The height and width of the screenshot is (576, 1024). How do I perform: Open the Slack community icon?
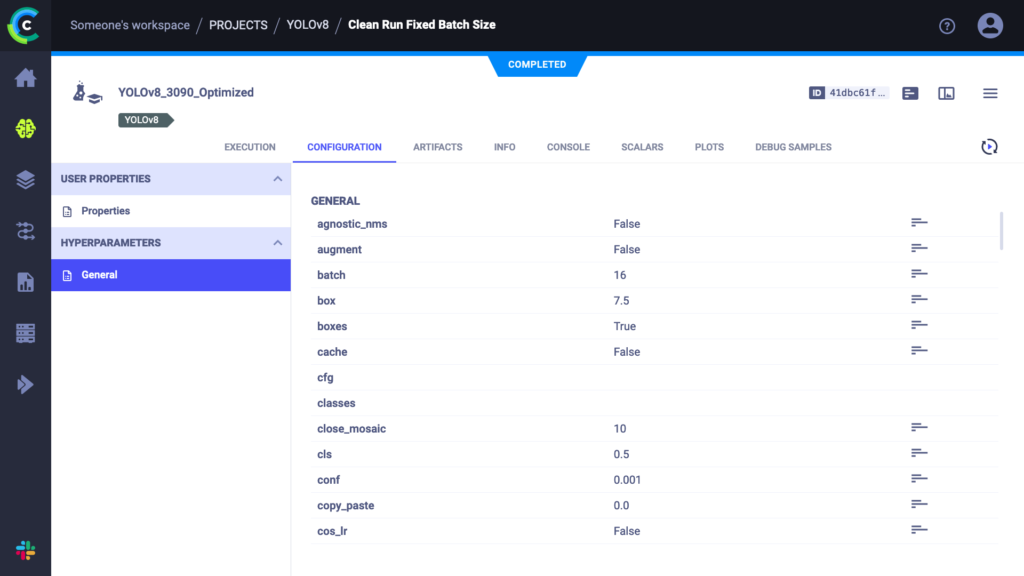tap(25, 551)
